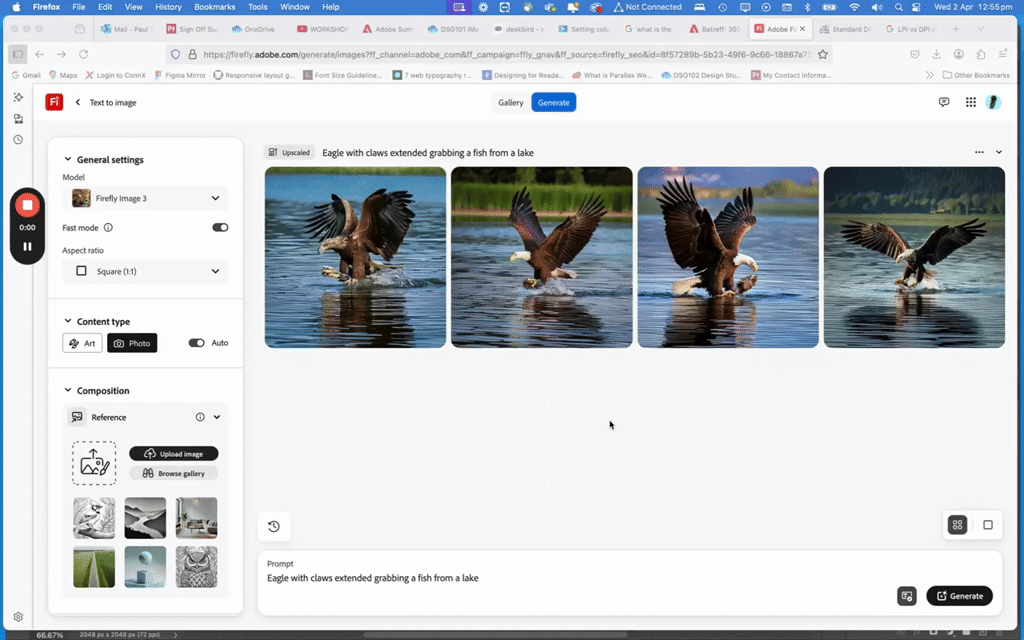Click the Fast mode info icon

[x=108, y=227]
